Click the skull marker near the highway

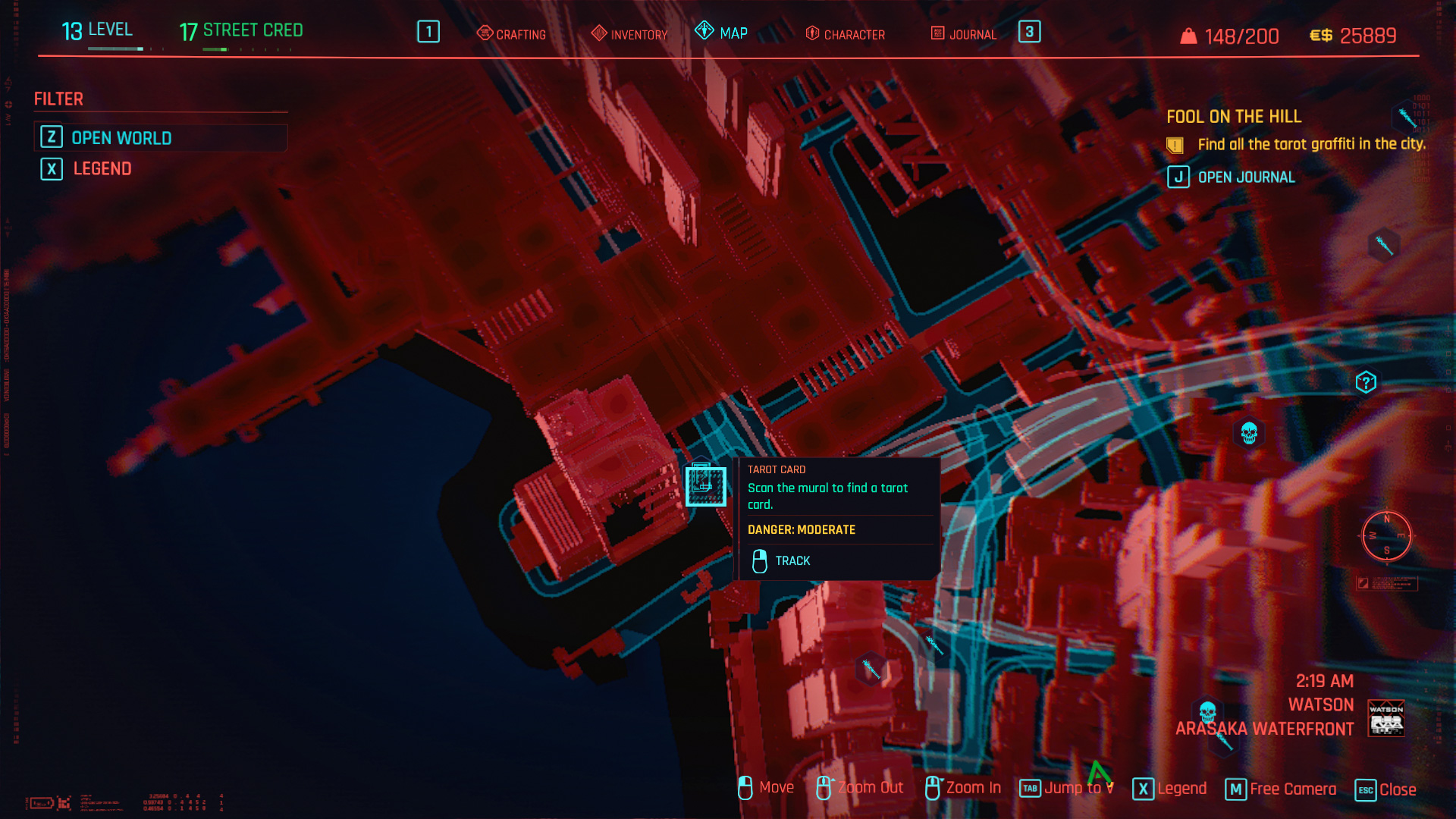tap(1249, 433)
